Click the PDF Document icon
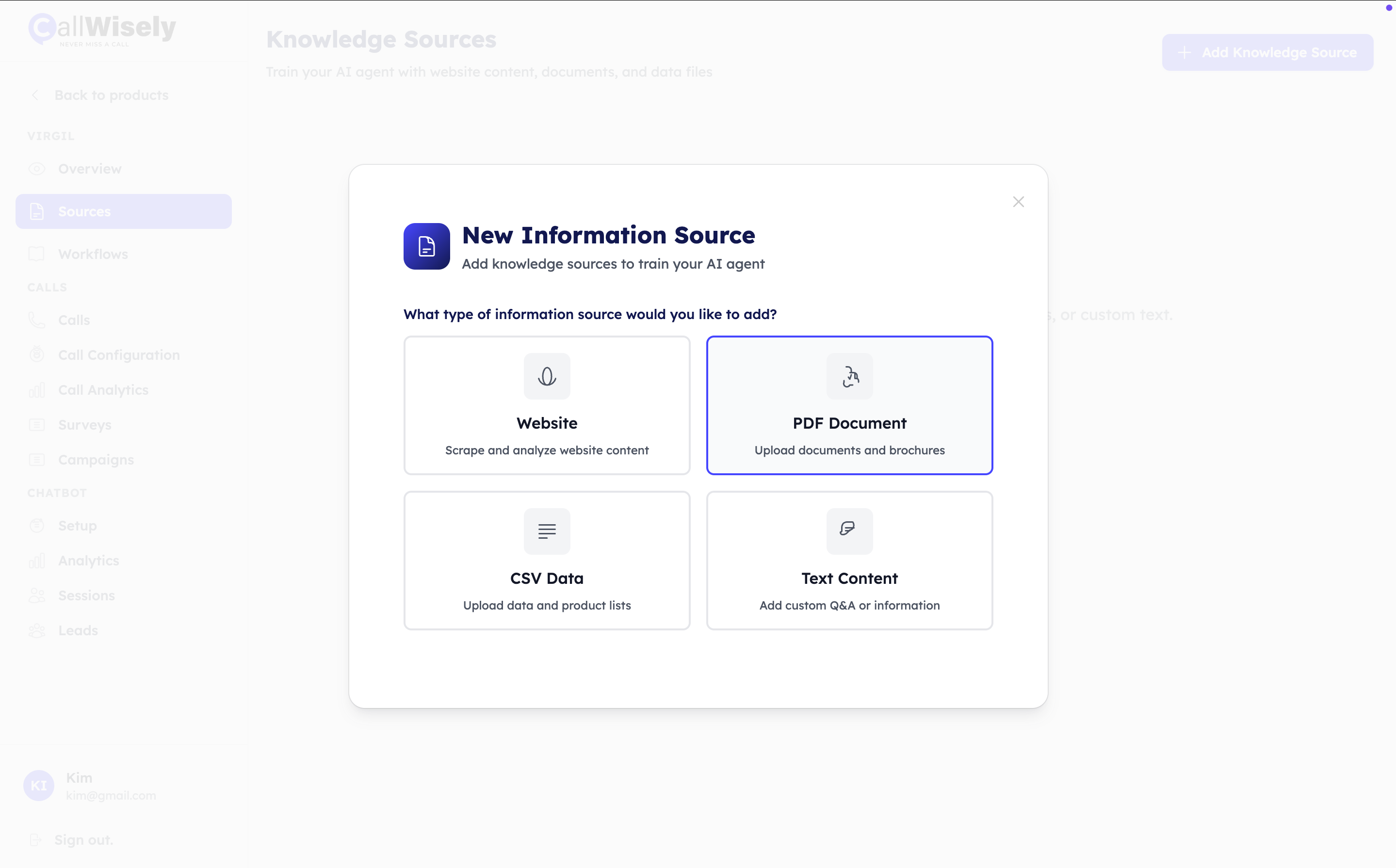 pos(849,376)
